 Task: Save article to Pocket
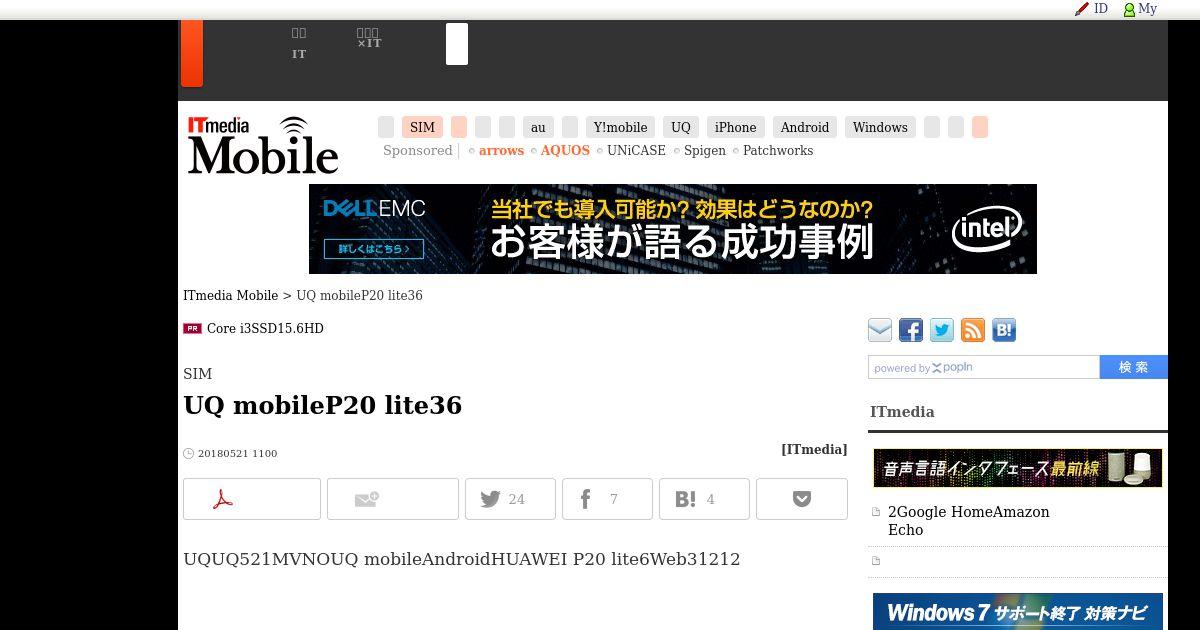coord(802,499)
